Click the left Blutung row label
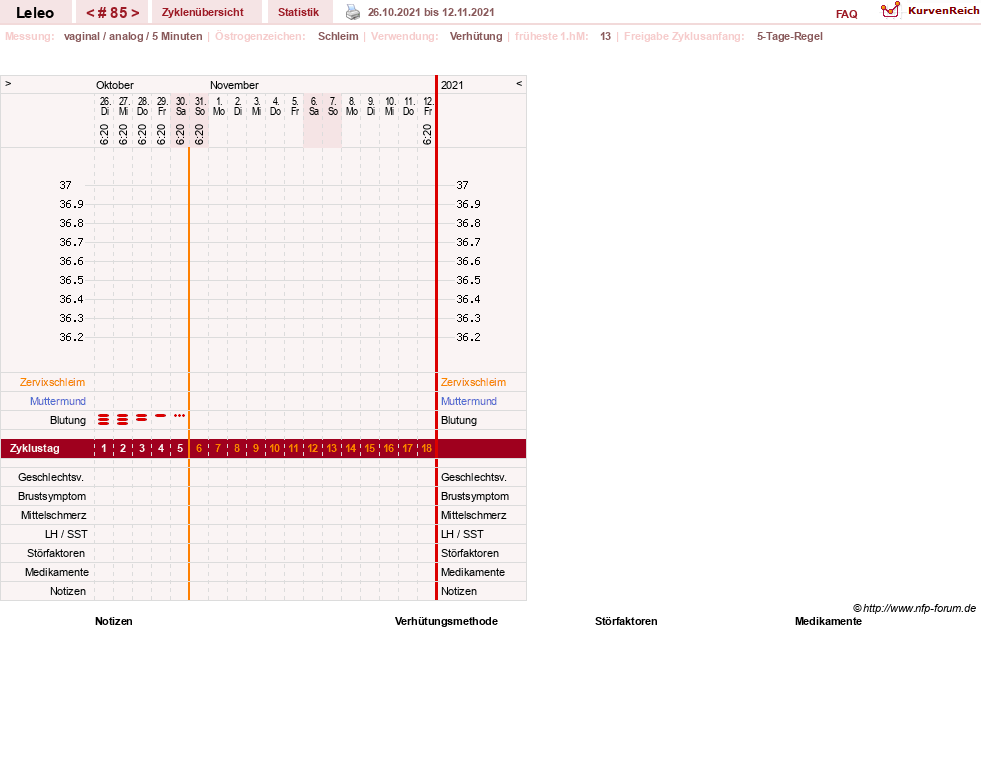Viewport: 981px width, 780px height. (x=68, y=420)
